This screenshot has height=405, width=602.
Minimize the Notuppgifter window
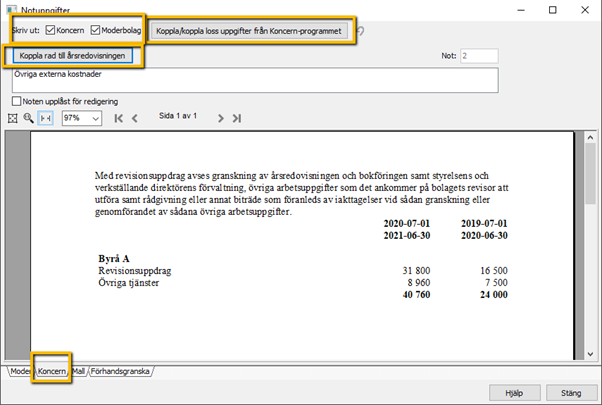point(521,10)
